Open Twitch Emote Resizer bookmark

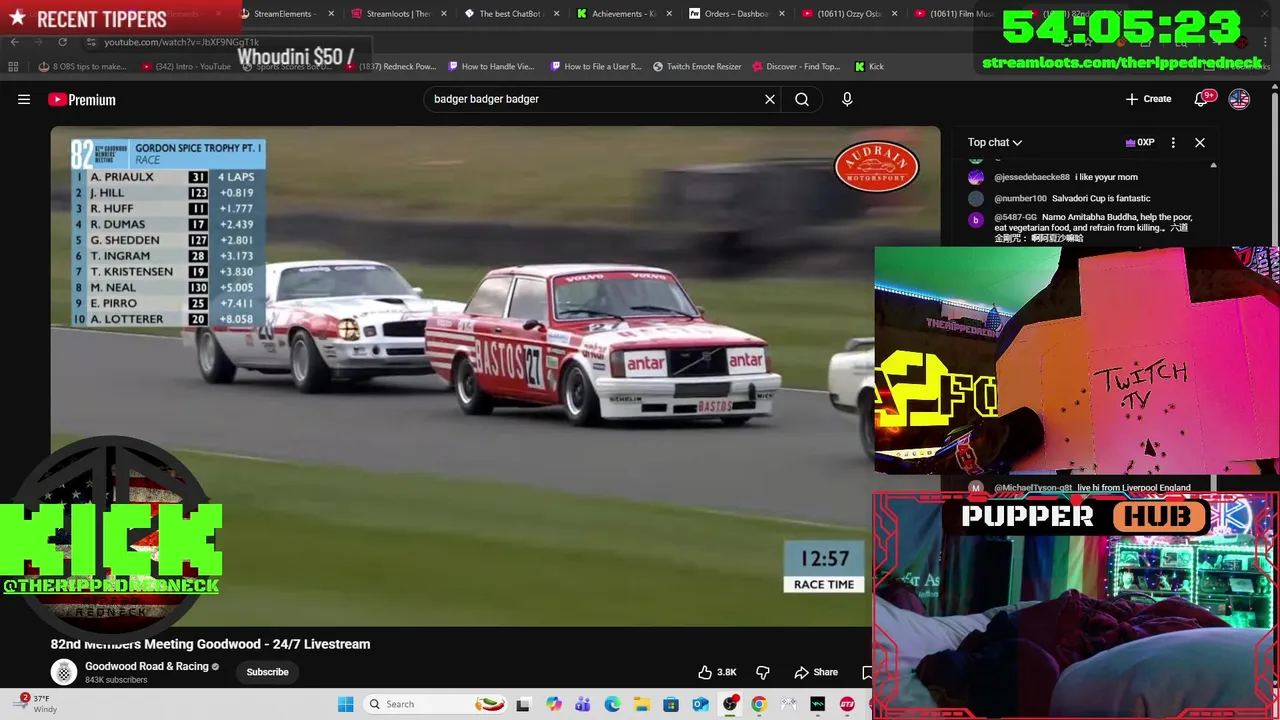pyautogui.click(x=697, y=66)
